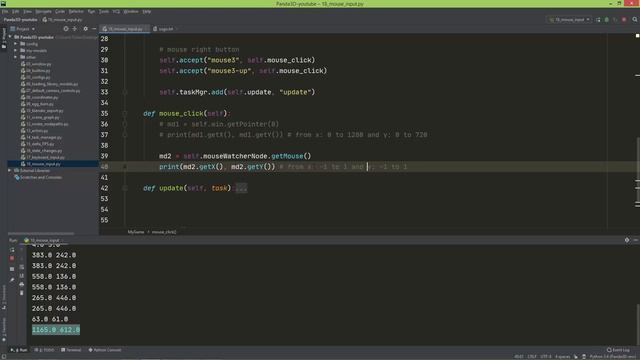The height and width of the screenshot is (360, 640).
Task: Open the VCS menu
Action: [x=116, y=11]
